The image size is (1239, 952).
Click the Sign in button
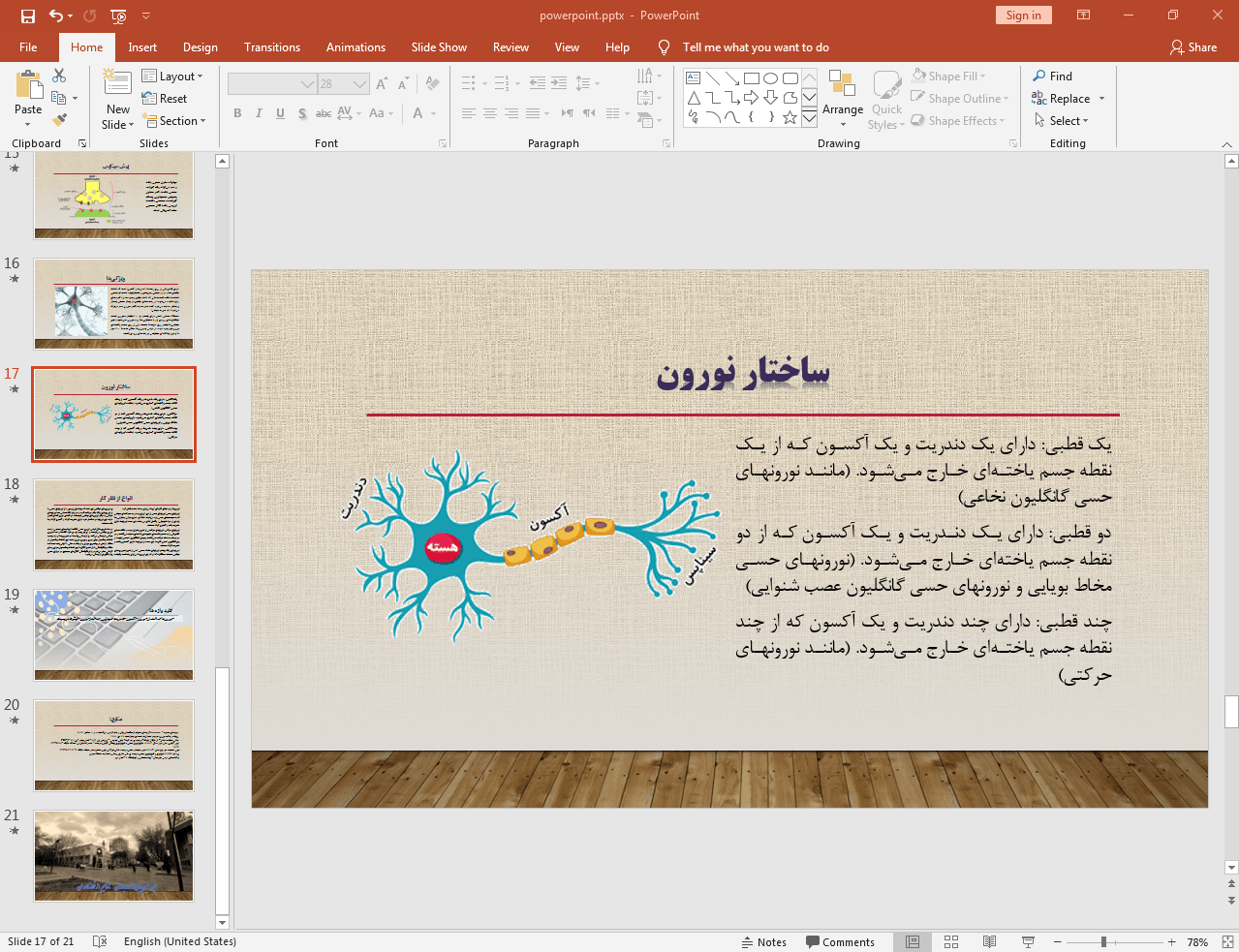pyautogui.click(x=1023, y=15)
